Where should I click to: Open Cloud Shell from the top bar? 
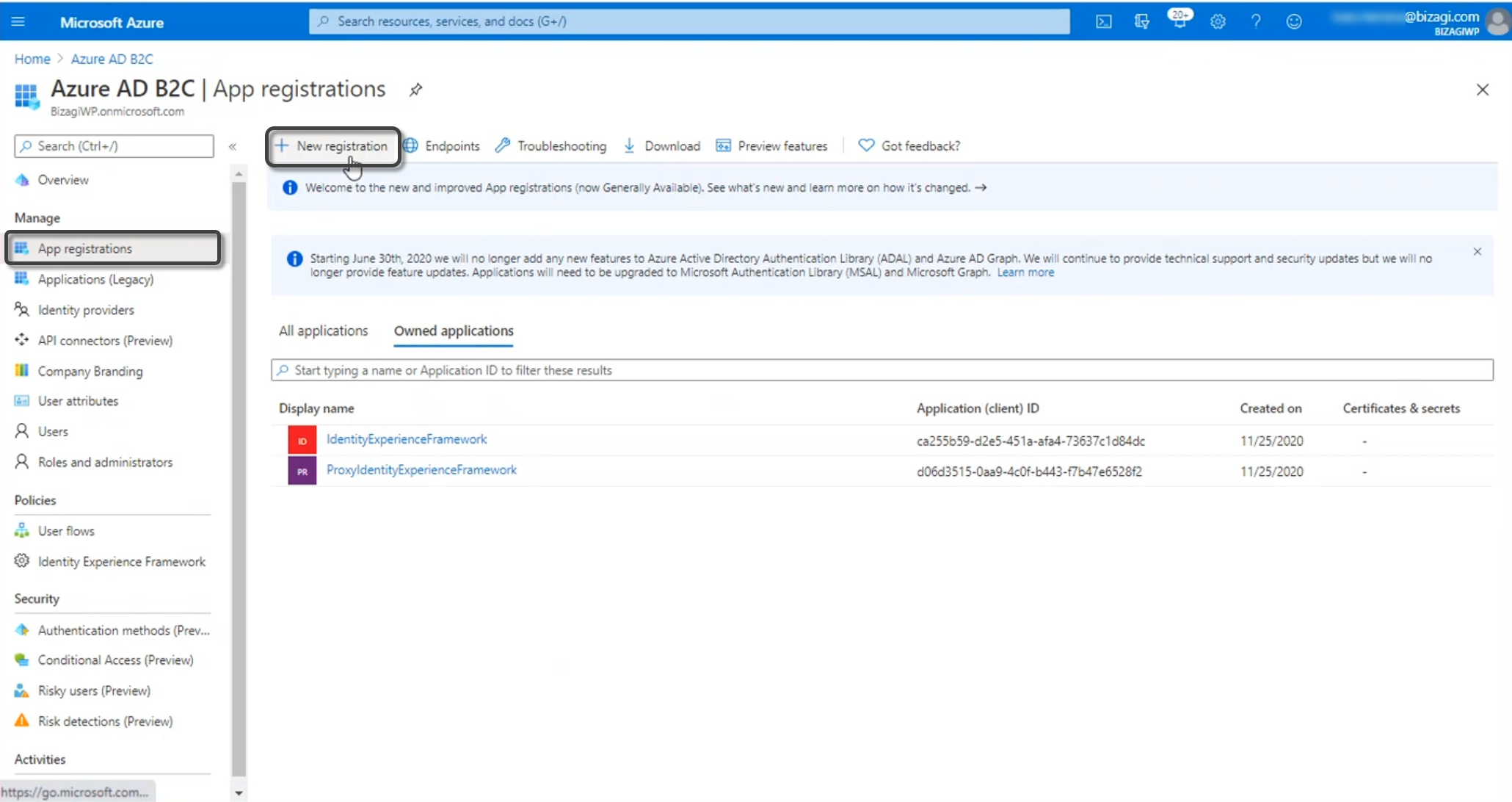[1103, 21]
